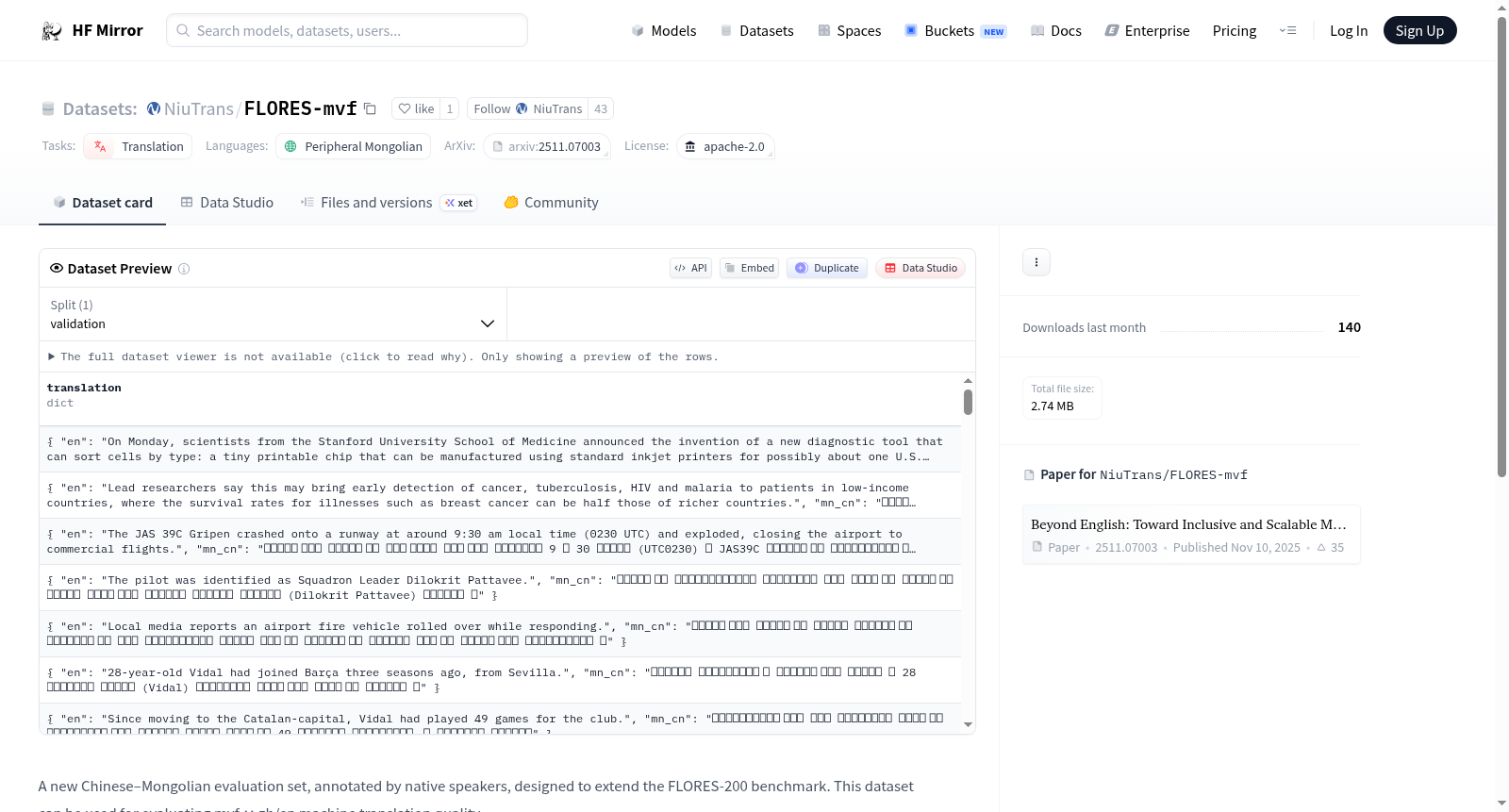This screenshot has width=1509, height=812.
Task: Open Buckets in the top navigation
Action: point(955,31)
